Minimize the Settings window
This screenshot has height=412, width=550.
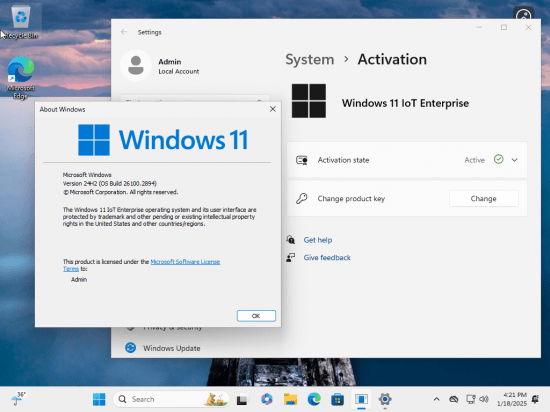point(479,27)
